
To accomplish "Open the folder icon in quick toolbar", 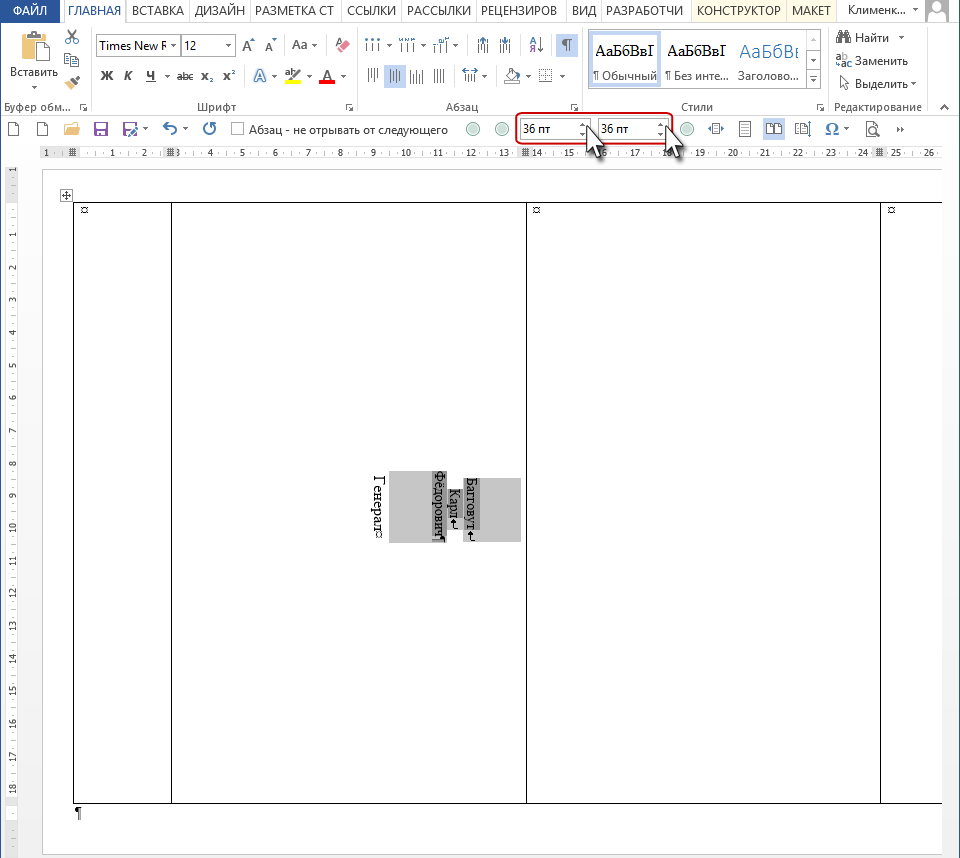I will [x=72, y=129].
